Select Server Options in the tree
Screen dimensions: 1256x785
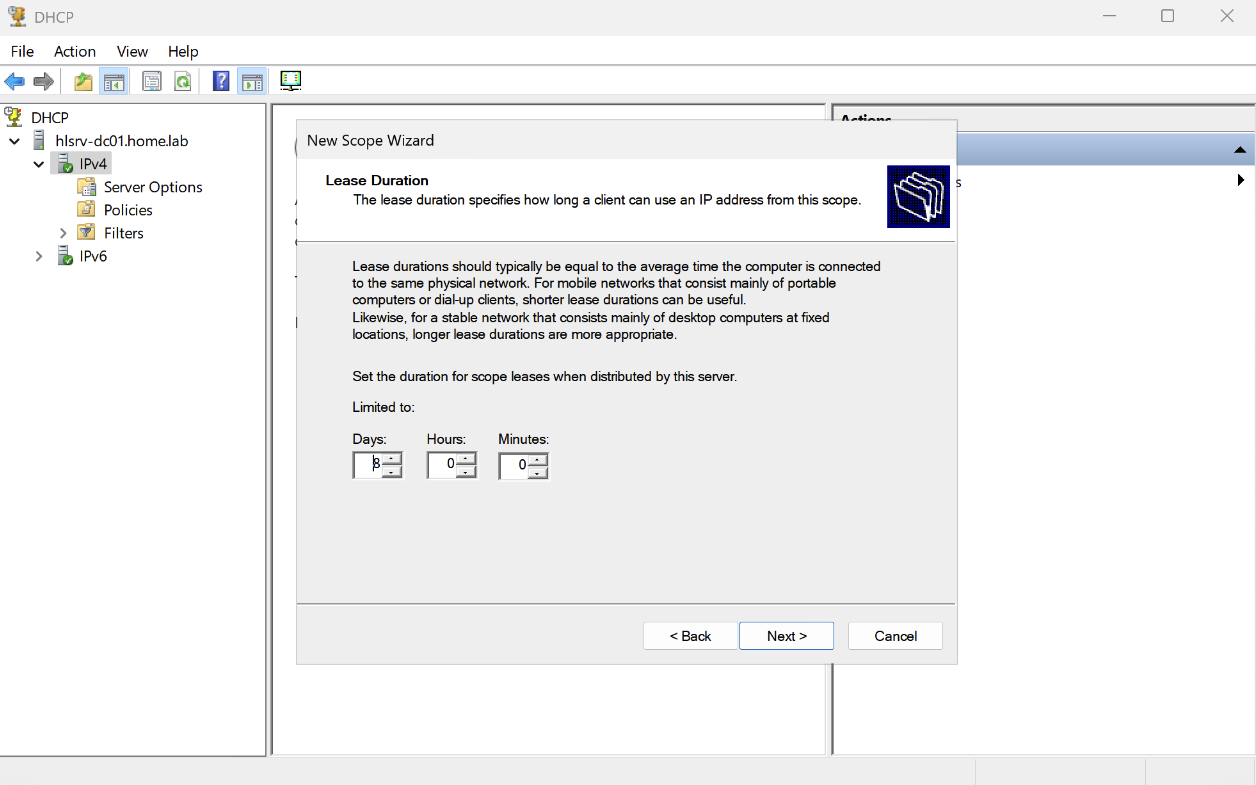pos(152,187)
